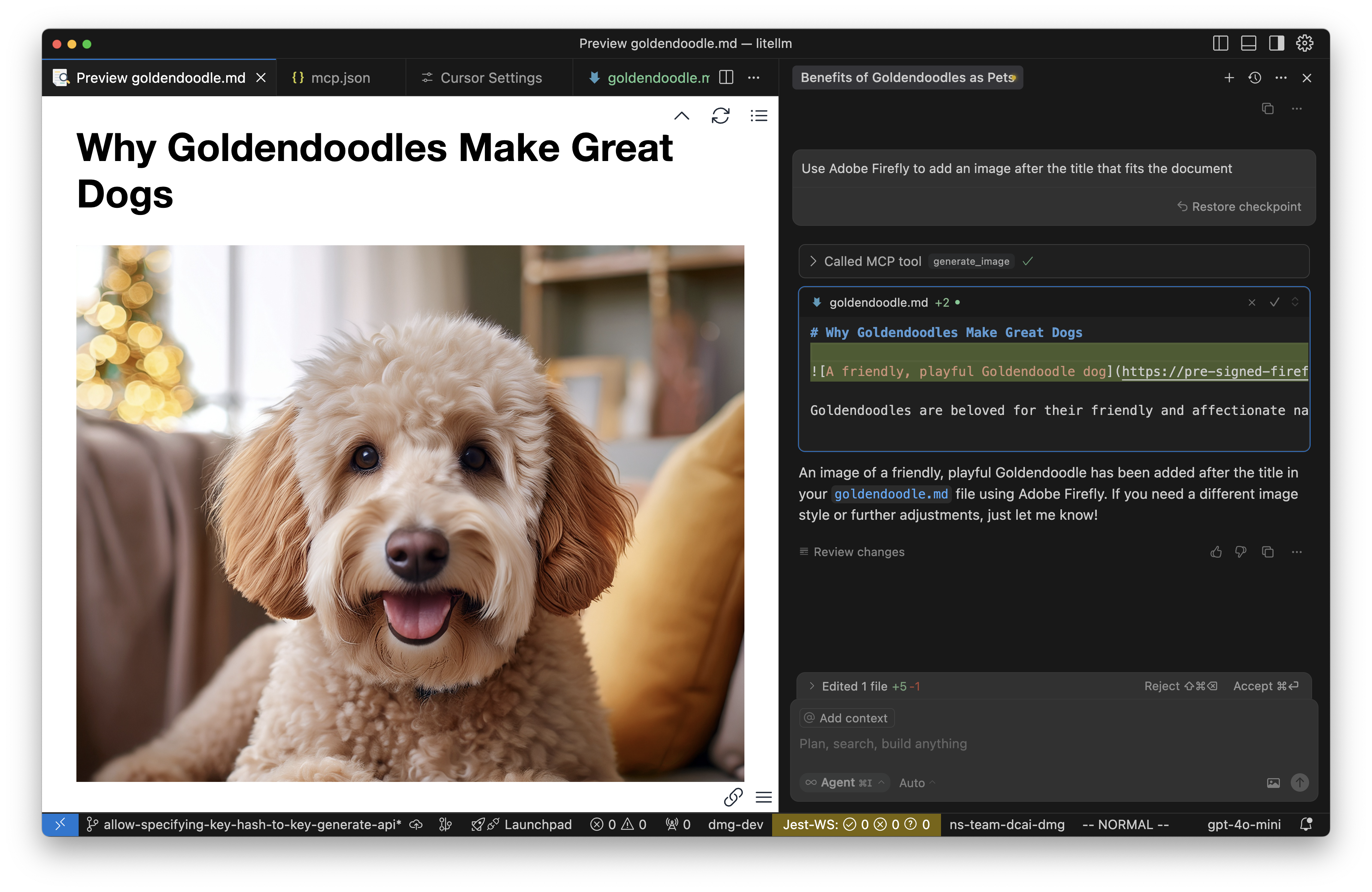
Task: Click ports forwarded 0 indicator
Action: tap(678, 825)
